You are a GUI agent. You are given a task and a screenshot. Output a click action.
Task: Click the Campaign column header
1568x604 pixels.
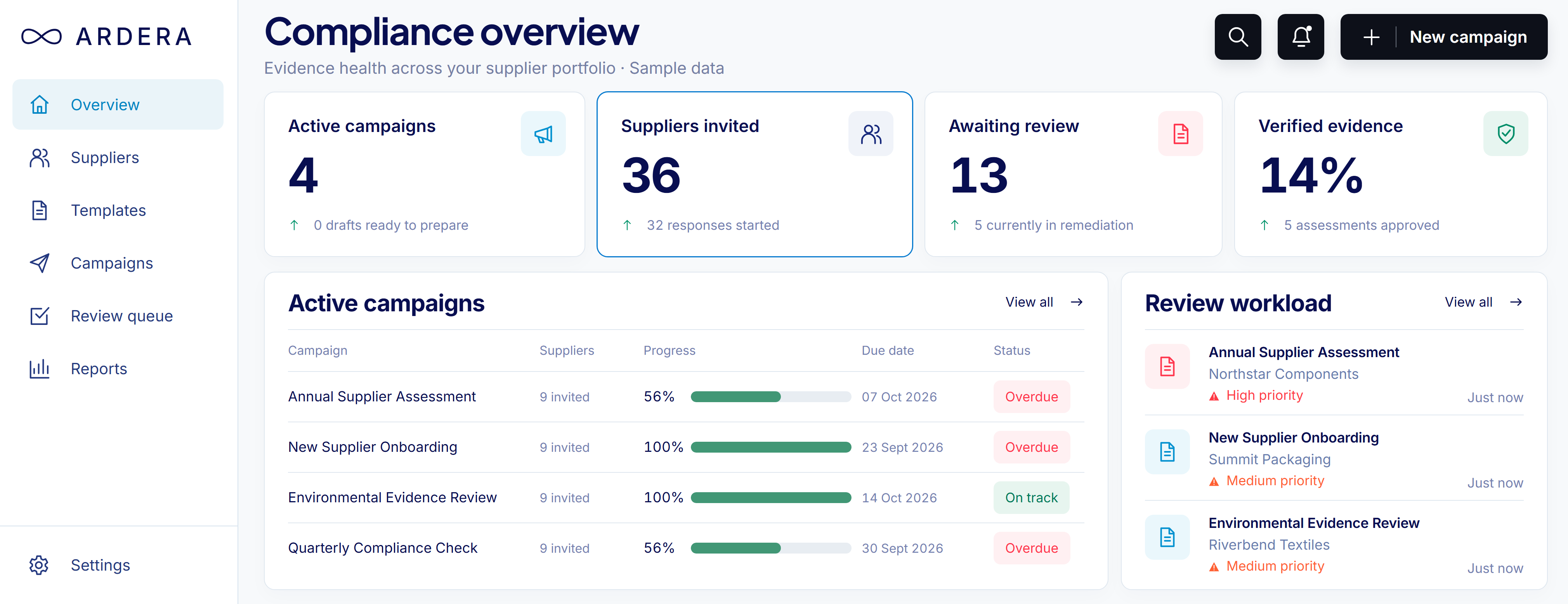pos(318,350)
